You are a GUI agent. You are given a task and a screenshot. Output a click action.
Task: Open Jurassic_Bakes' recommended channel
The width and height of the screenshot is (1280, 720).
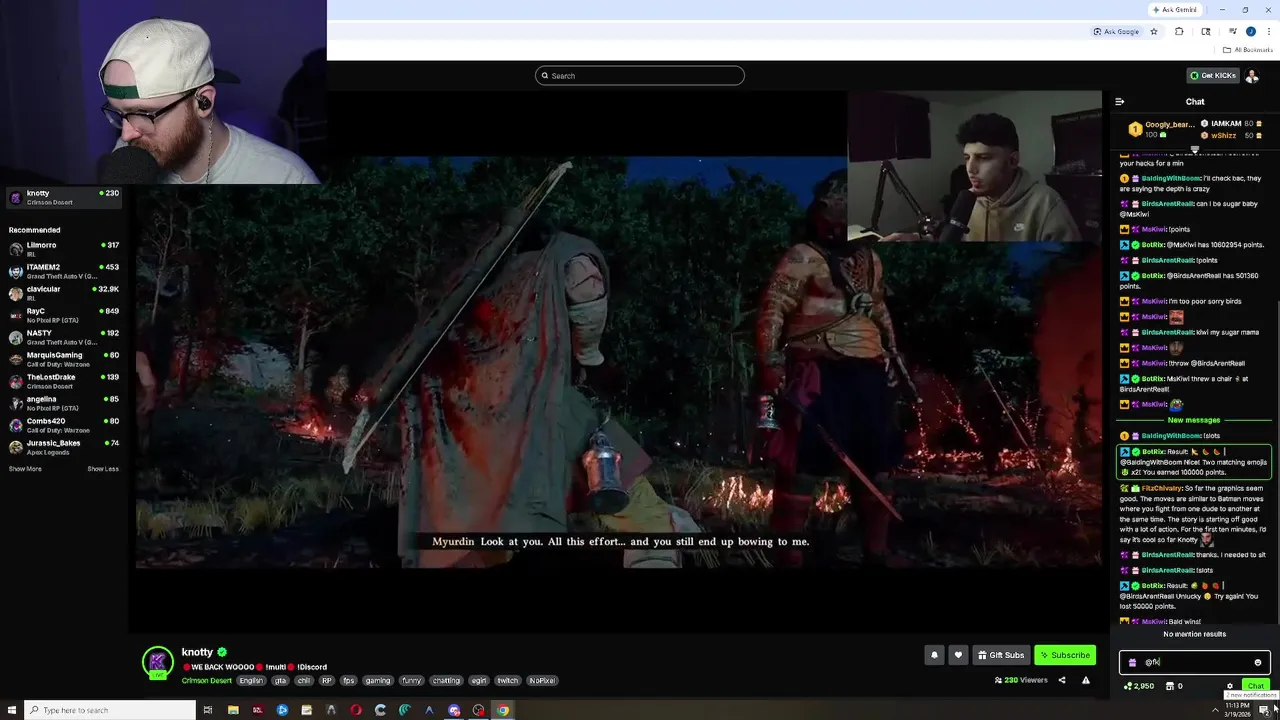[64, 447]
